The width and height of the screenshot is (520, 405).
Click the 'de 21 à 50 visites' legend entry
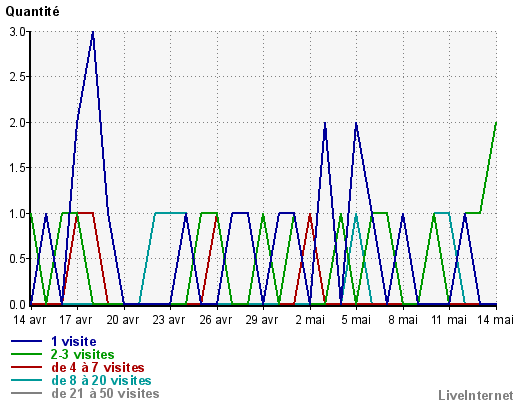(x=105, y=394)
